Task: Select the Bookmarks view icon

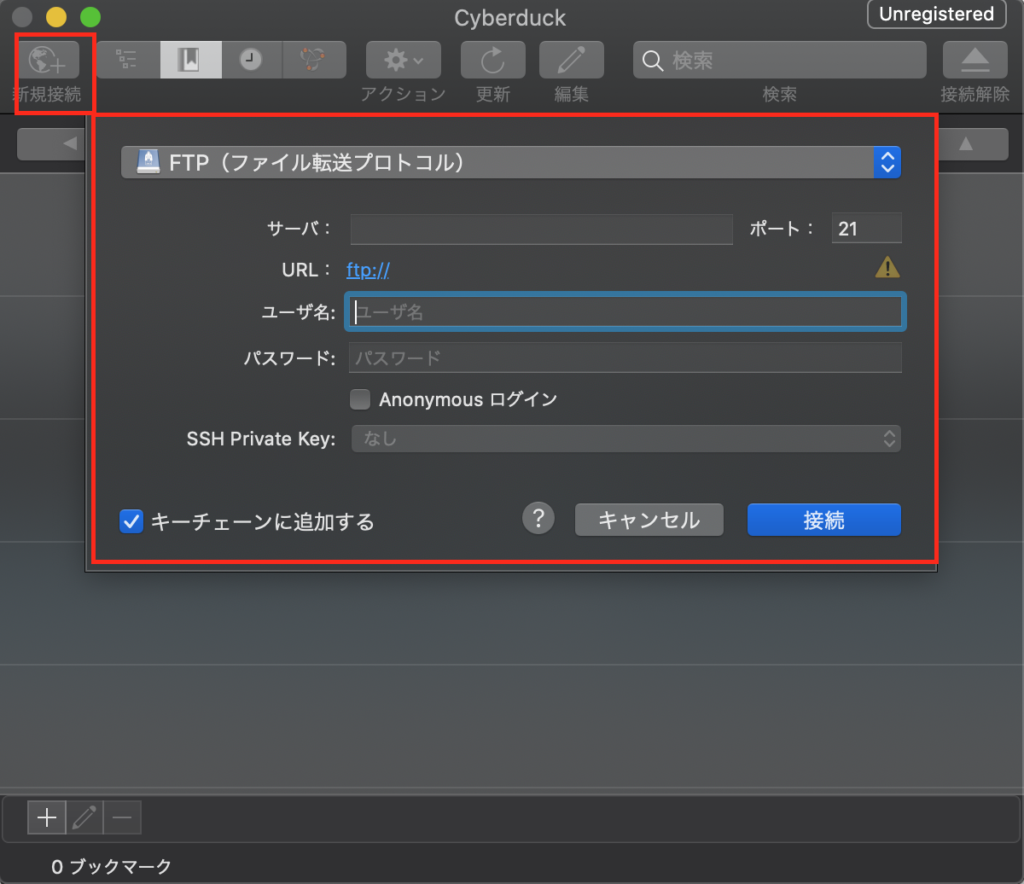Action: pyautogui.click(x=191, y=60)
